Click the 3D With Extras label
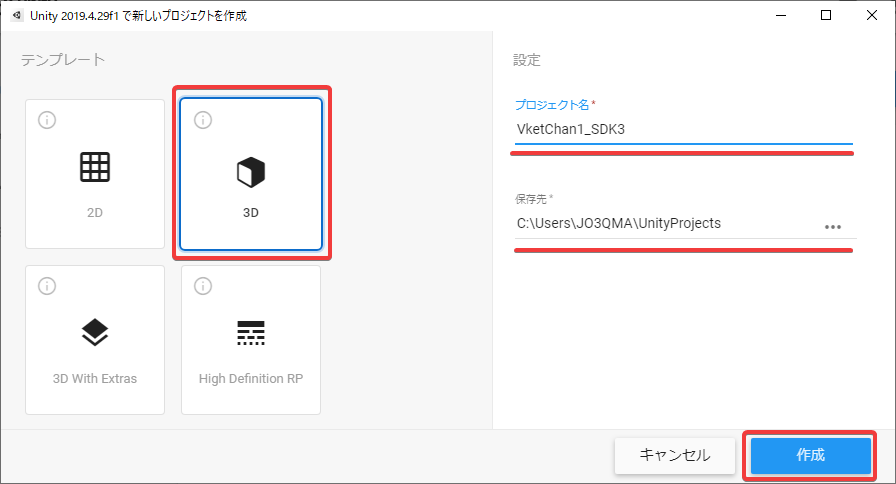The width and height of the screenshot is (896, 484). click(95, 378)
